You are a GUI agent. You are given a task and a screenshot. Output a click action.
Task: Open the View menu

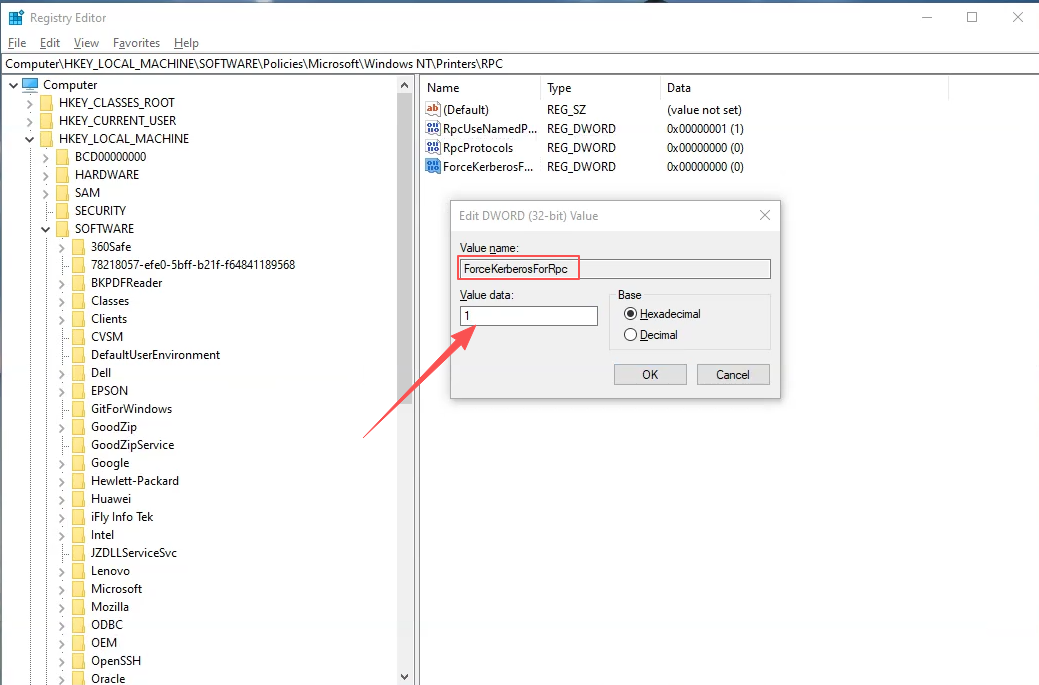pos(86,43)
